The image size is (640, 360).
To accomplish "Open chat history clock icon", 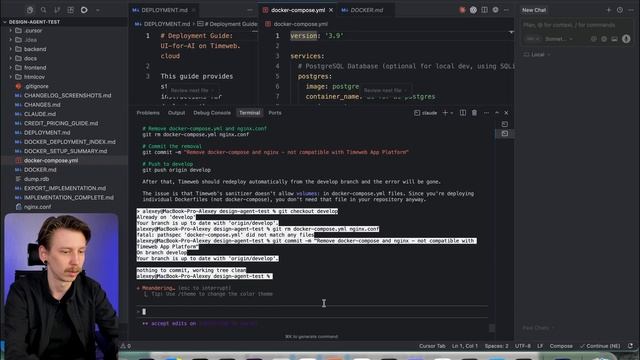I will [x=620, y=10].
